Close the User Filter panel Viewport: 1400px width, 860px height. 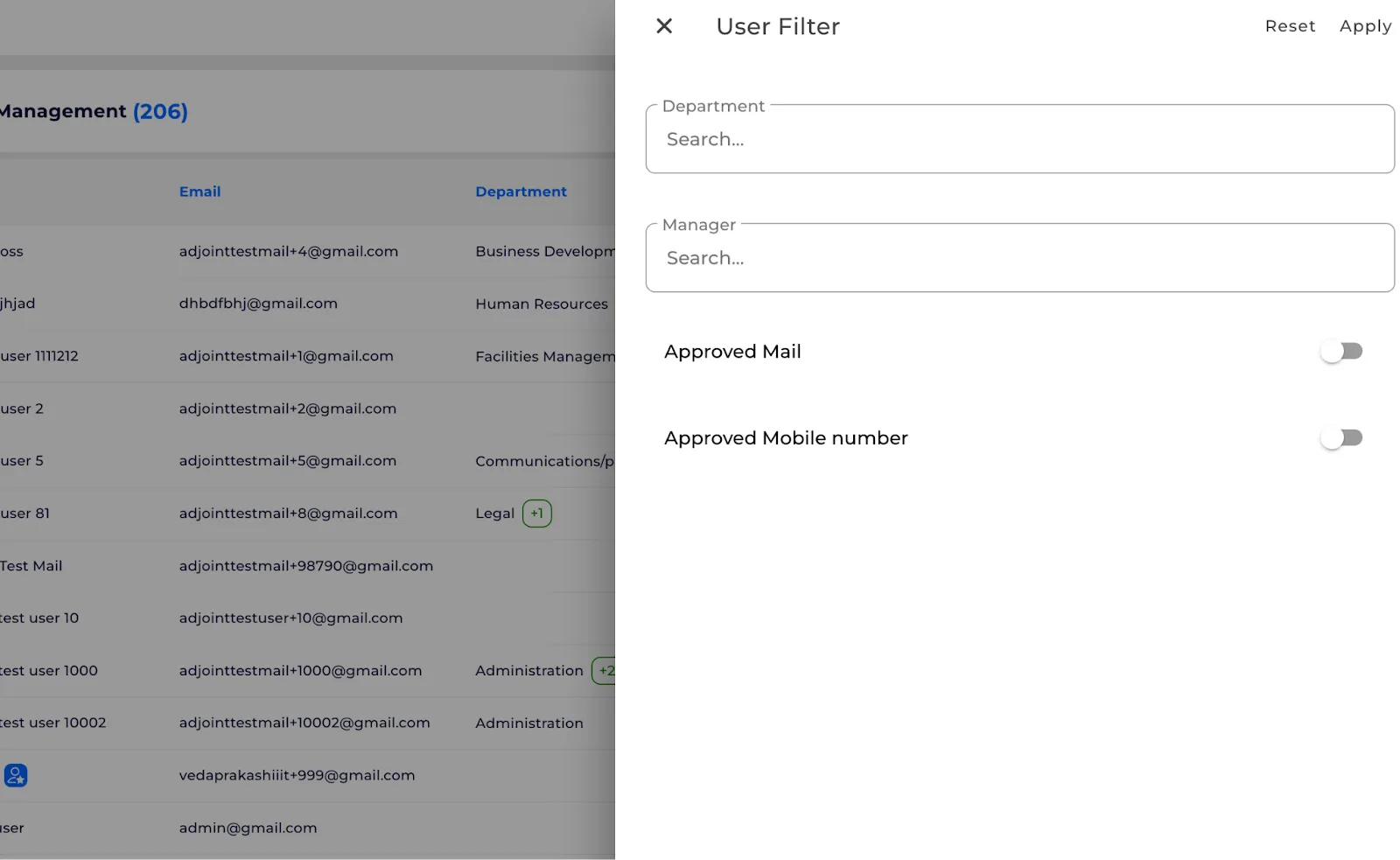point(664,26)
